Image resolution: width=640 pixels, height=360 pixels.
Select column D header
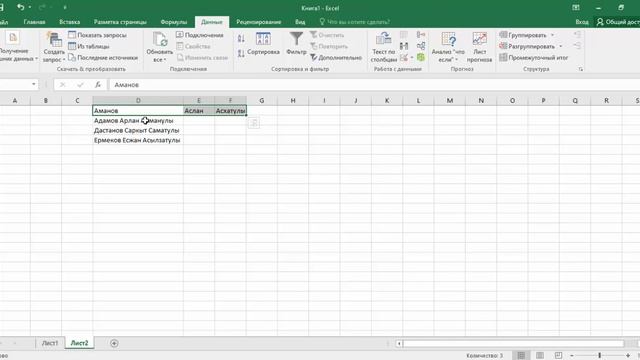(138, 100)
